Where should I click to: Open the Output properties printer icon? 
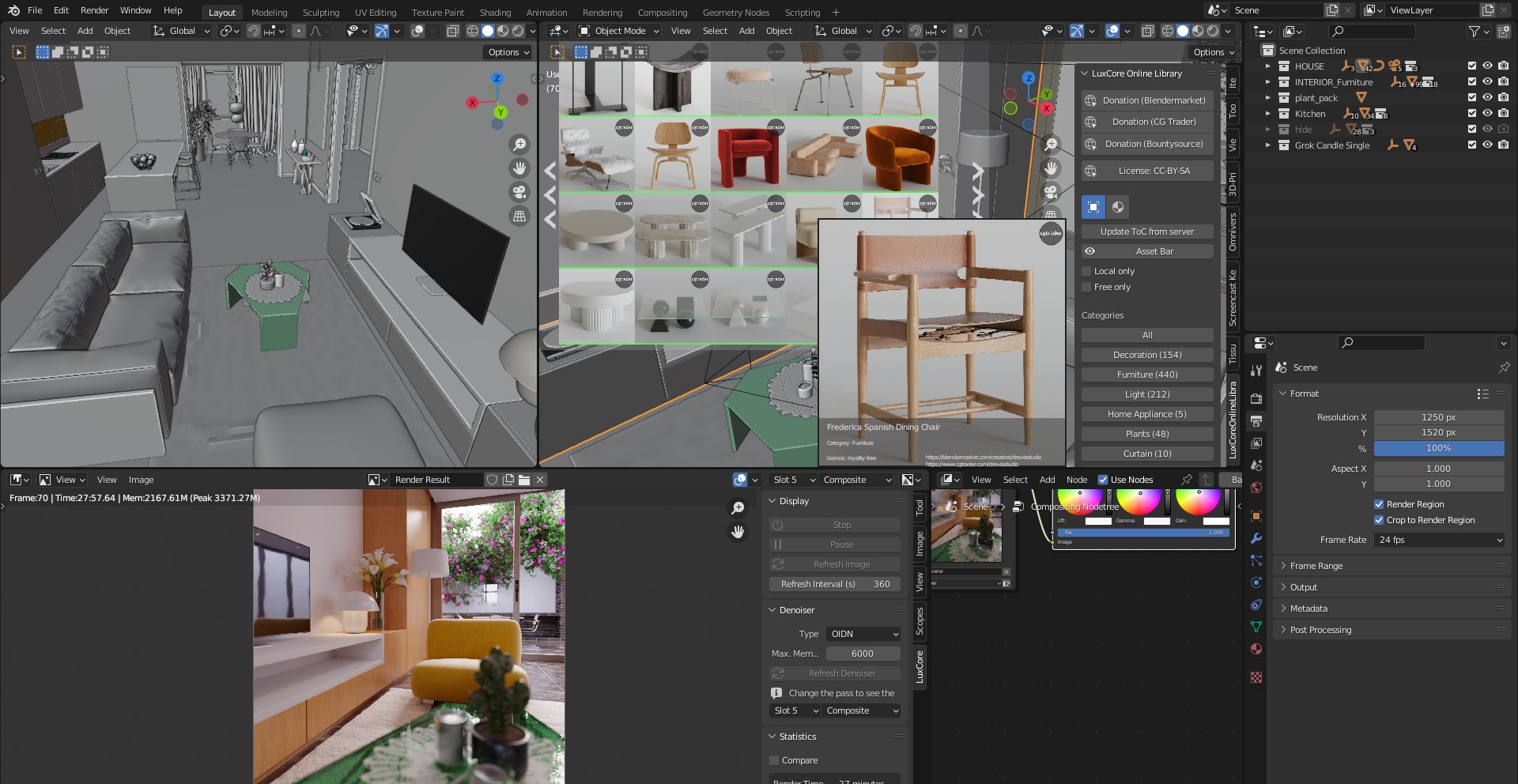1256,421
